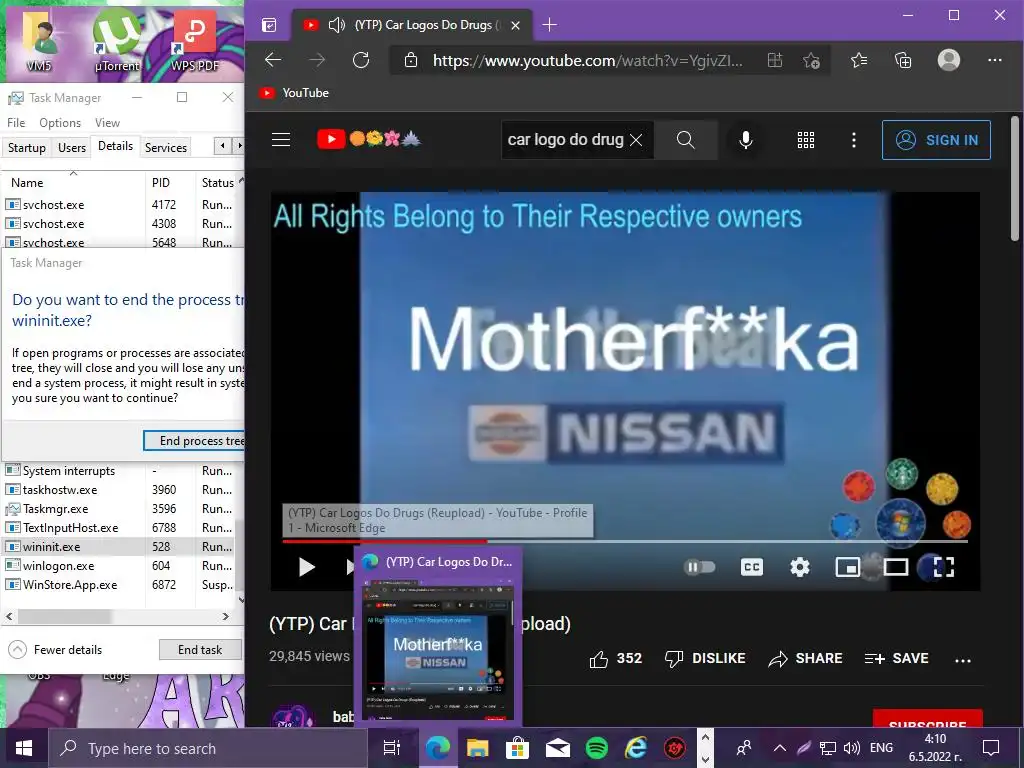Viewport: 1024px width, 768px height.
Task: Open Task Manager Options menu
Action: tap(60, 123)
